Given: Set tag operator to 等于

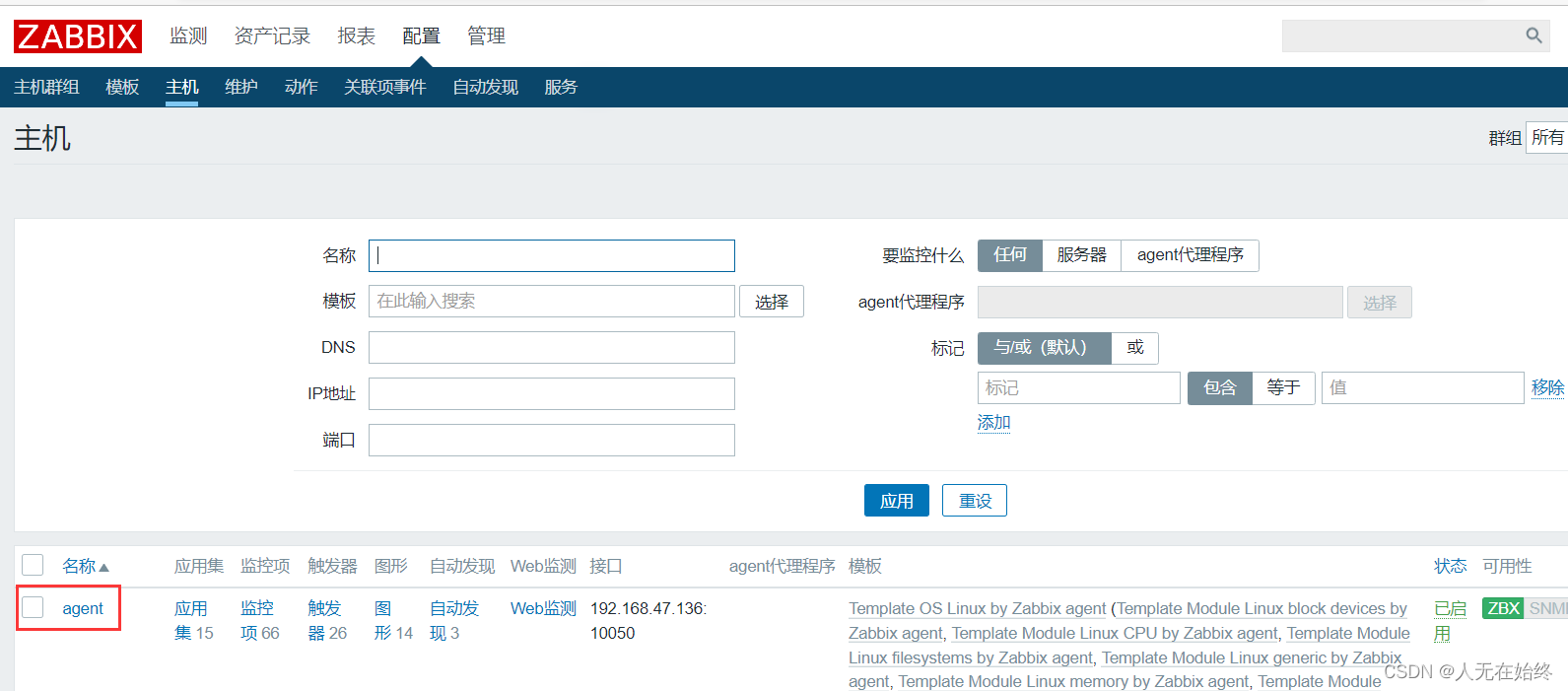Looking at the screenshot, I should click(x=1283, y=387).
